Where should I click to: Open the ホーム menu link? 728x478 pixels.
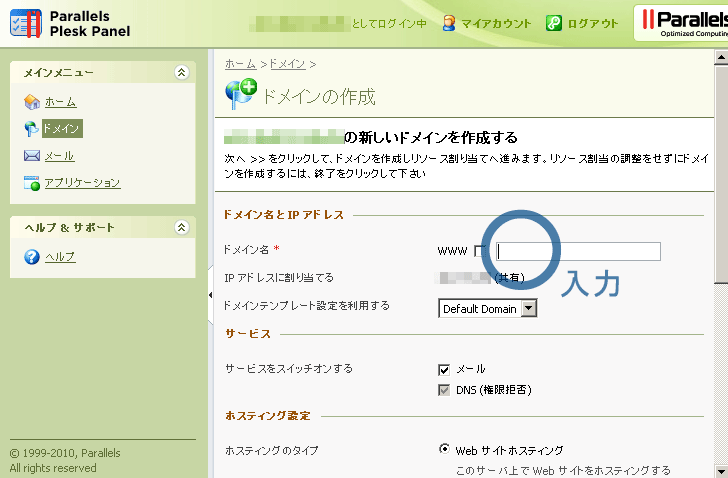point(61,102)
